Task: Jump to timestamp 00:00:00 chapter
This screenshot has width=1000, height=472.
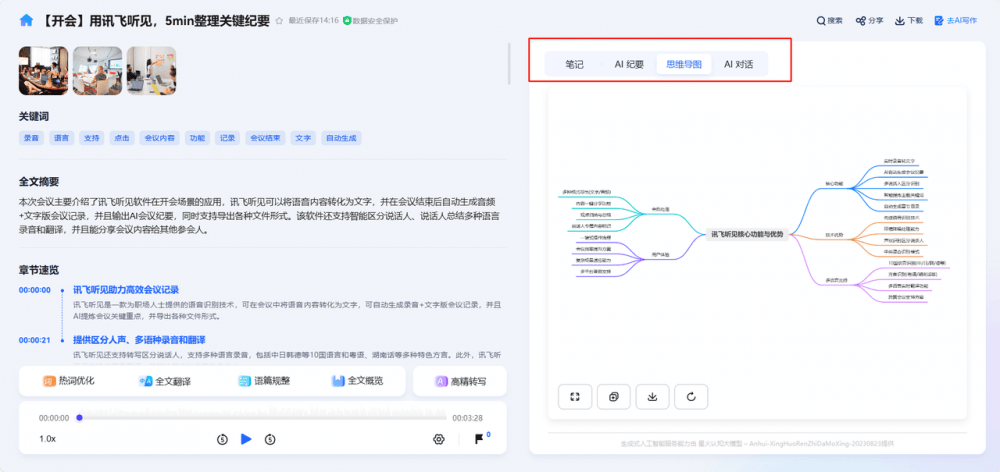Action: (x=34, y=290)
